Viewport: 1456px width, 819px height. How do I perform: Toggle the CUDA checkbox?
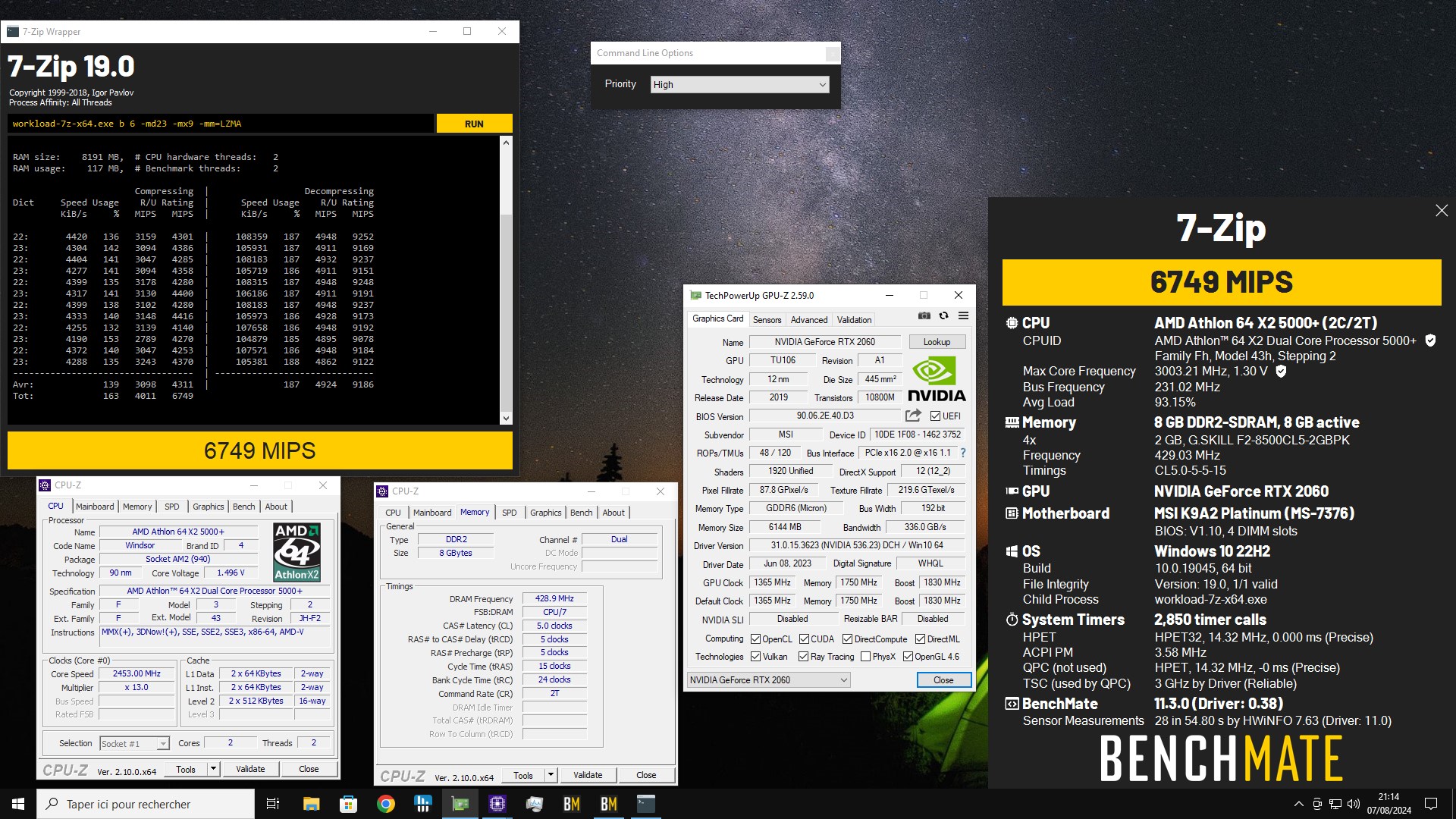pos(804,639)
